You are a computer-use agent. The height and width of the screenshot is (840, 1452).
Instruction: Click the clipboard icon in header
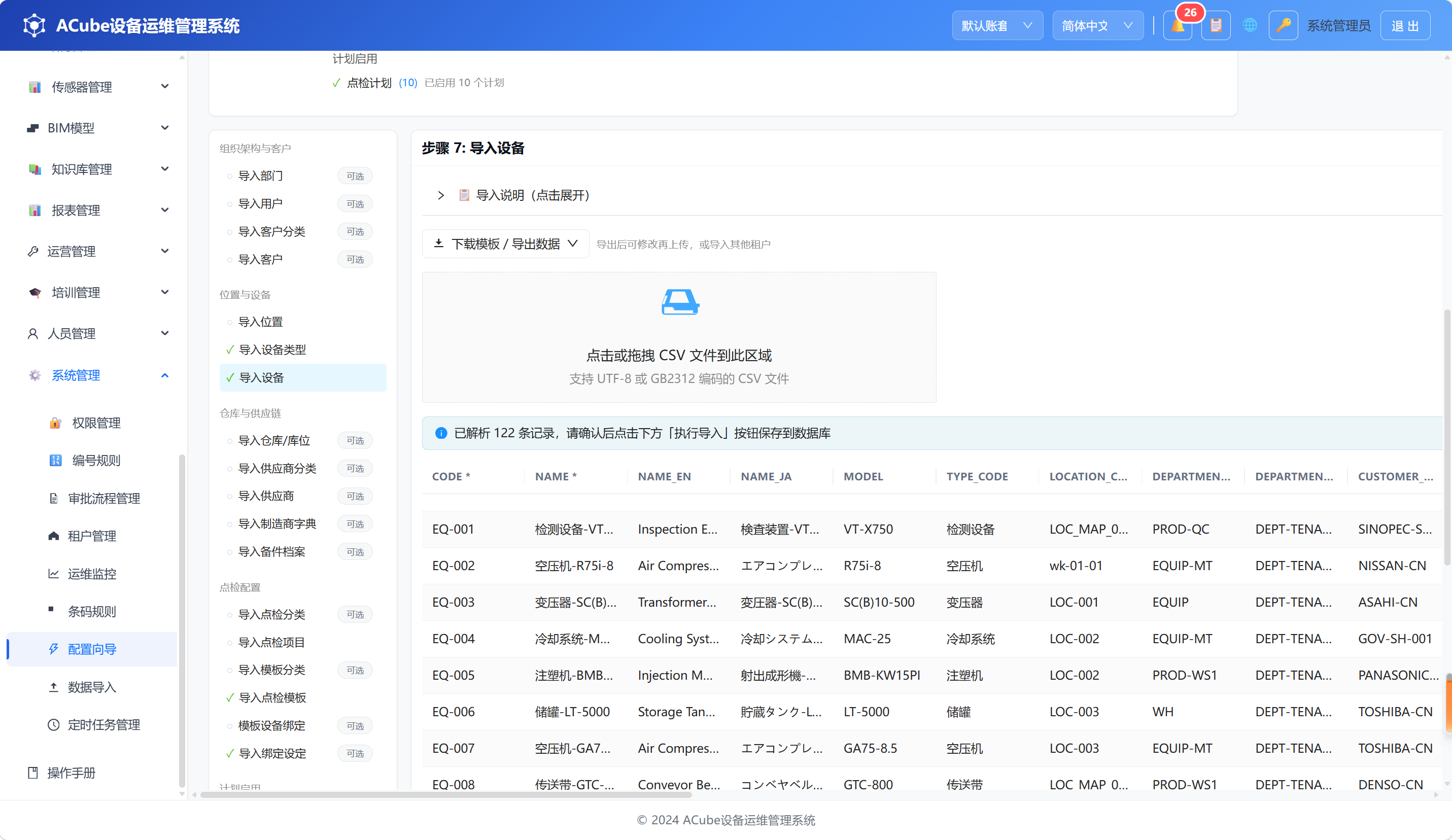(x=1216, y=25)
